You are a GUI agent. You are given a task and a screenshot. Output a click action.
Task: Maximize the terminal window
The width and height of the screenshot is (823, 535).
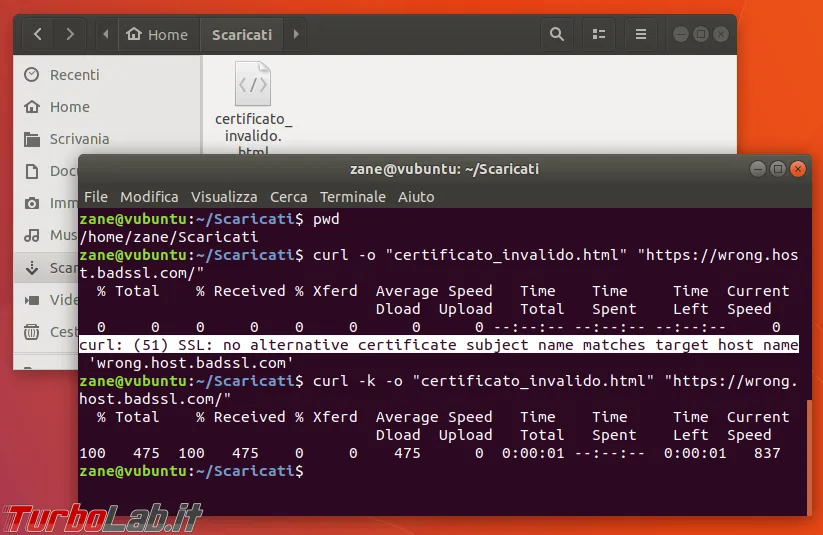click(778, 169)
